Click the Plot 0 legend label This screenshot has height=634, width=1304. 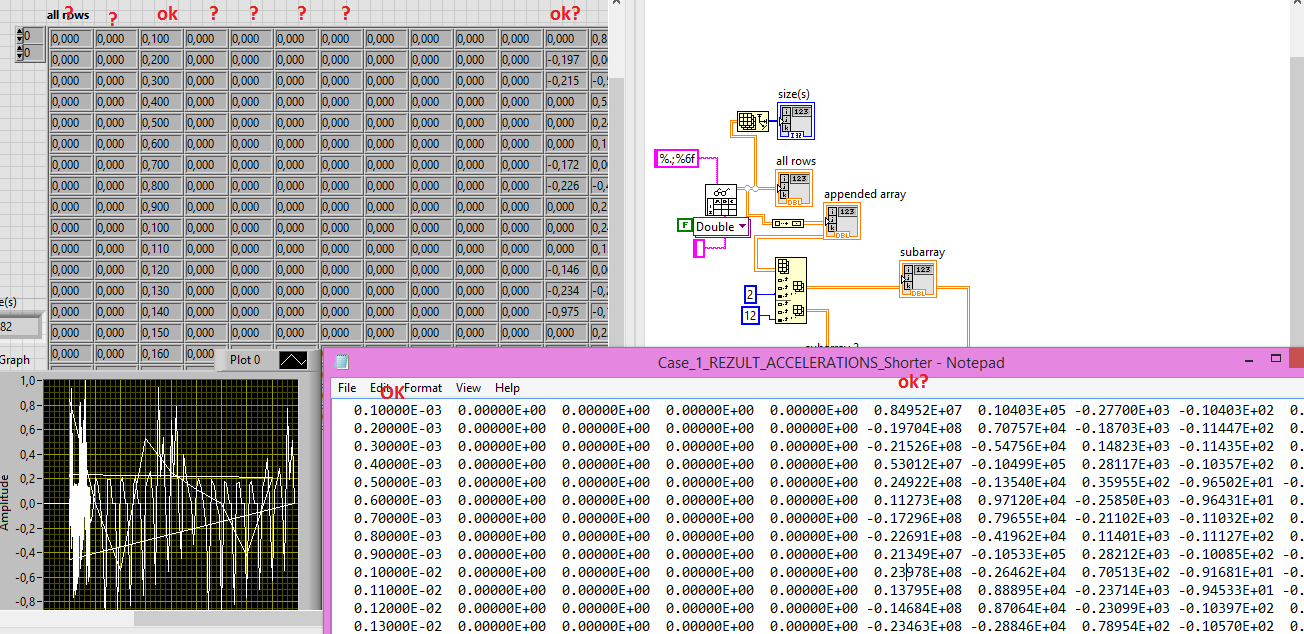click(x=245, y=360)
